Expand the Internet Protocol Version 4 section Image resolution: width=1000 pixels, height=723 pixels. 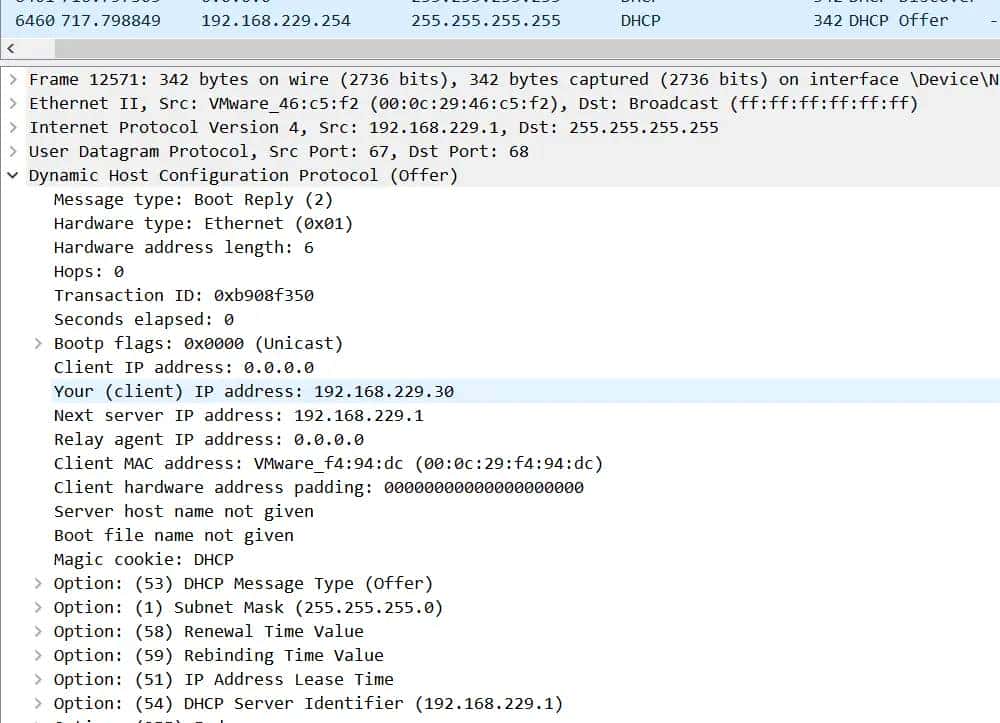pos(14,127)
